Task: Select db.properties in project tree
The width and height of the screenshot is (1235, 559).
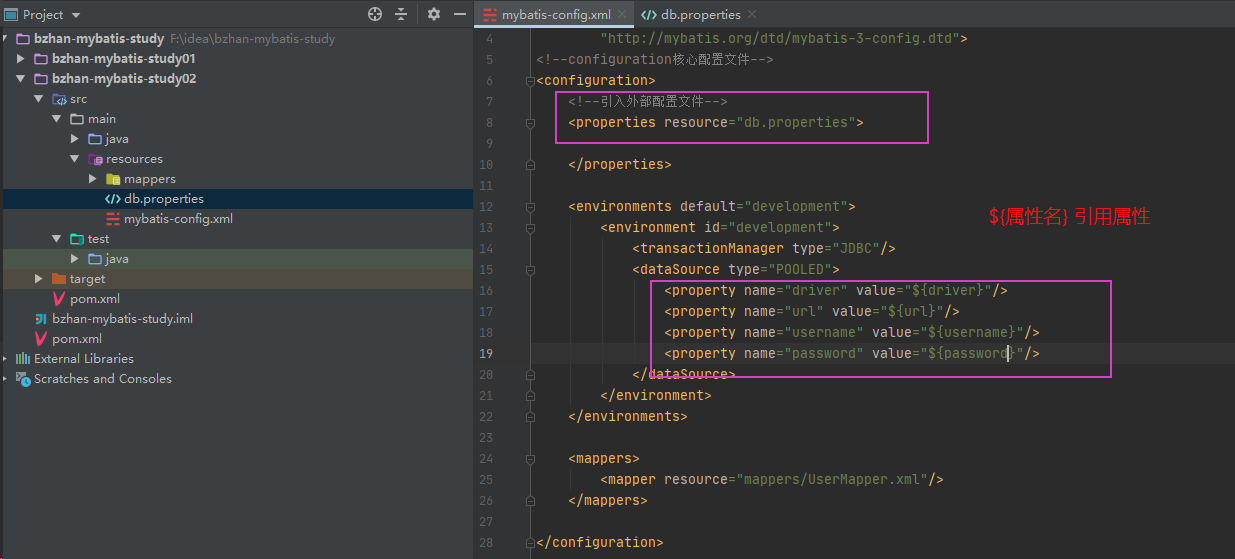Action: point(164,199)
